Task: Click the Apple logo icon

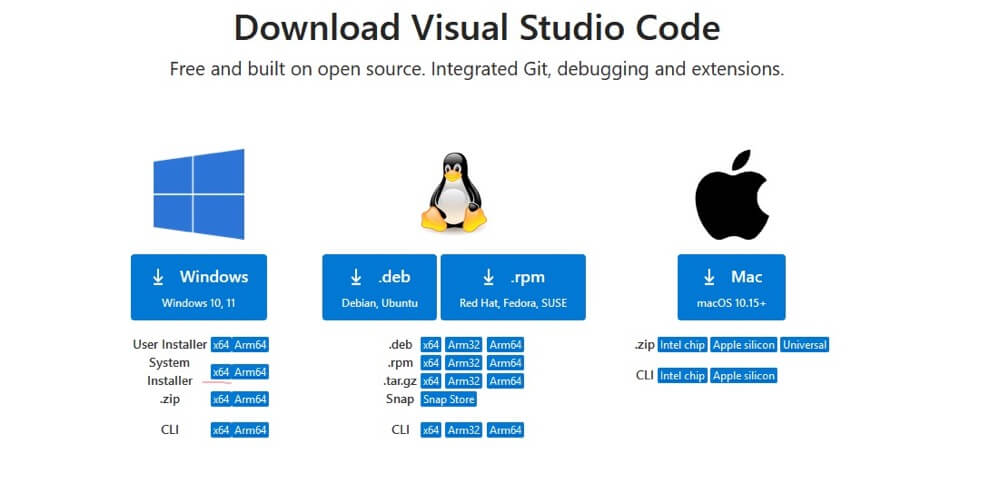Action: coord(731,194)
